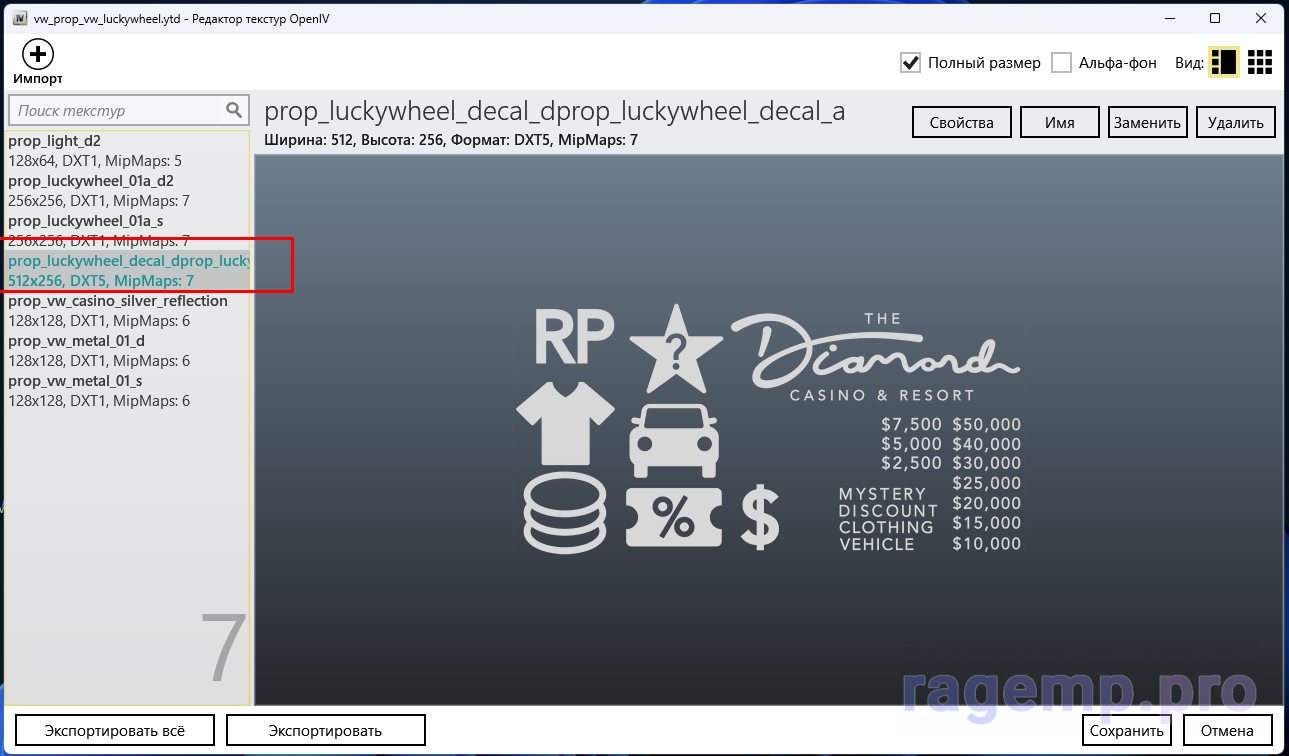Click the Экспортировать button

(326, 730)
